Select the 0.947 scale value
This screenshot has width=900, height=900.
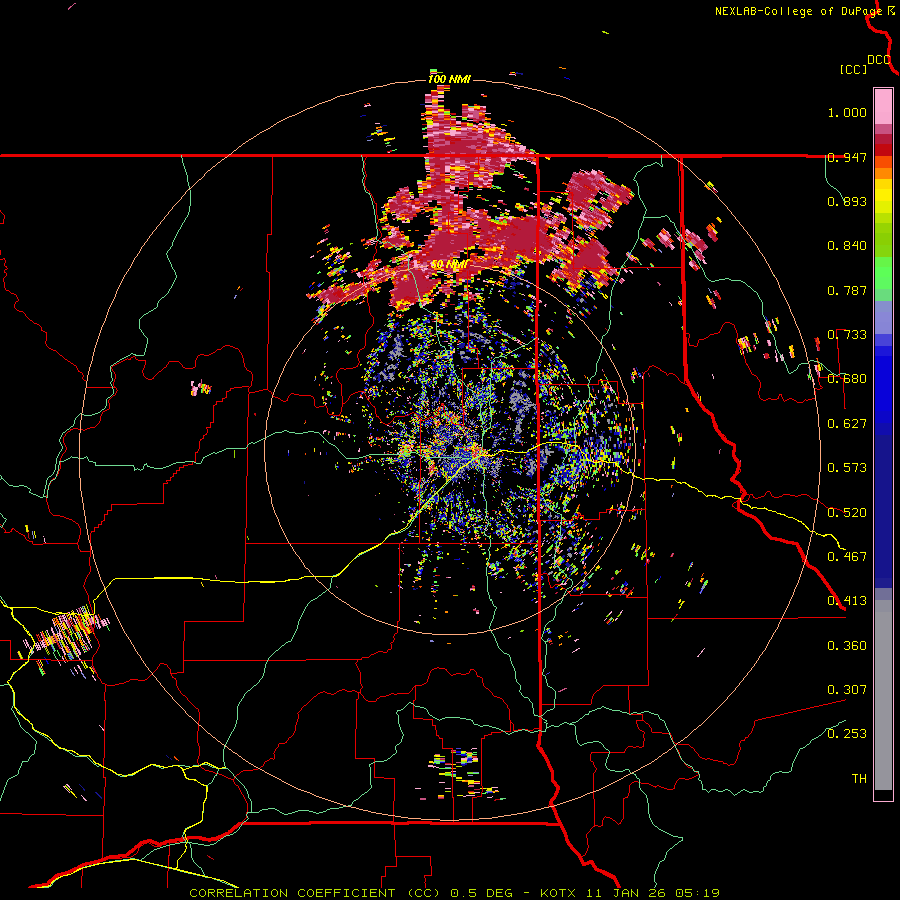[847, 157]
